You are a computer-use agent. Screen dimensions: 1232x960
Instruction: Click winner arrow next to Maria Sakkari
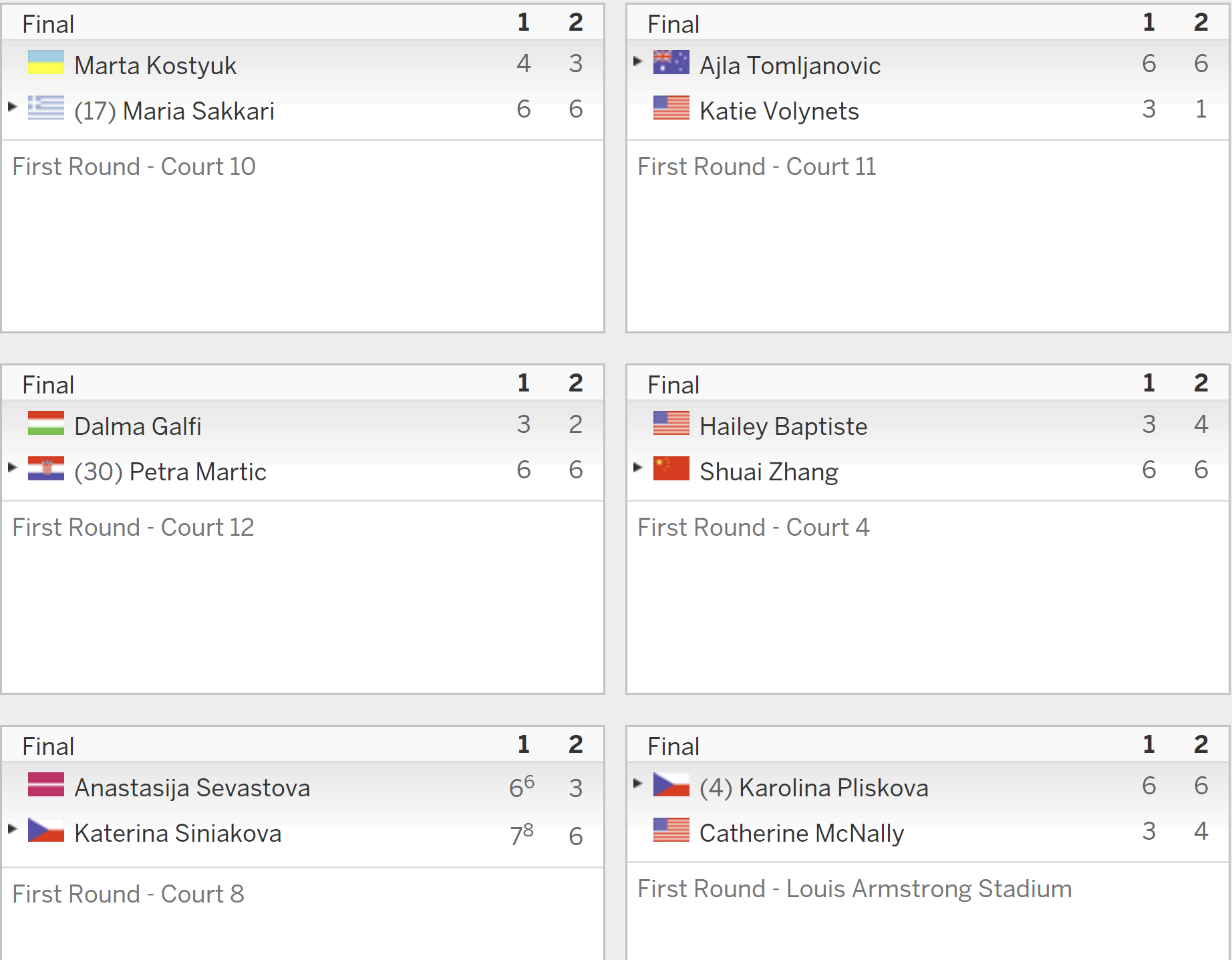(x=12, y=107)
